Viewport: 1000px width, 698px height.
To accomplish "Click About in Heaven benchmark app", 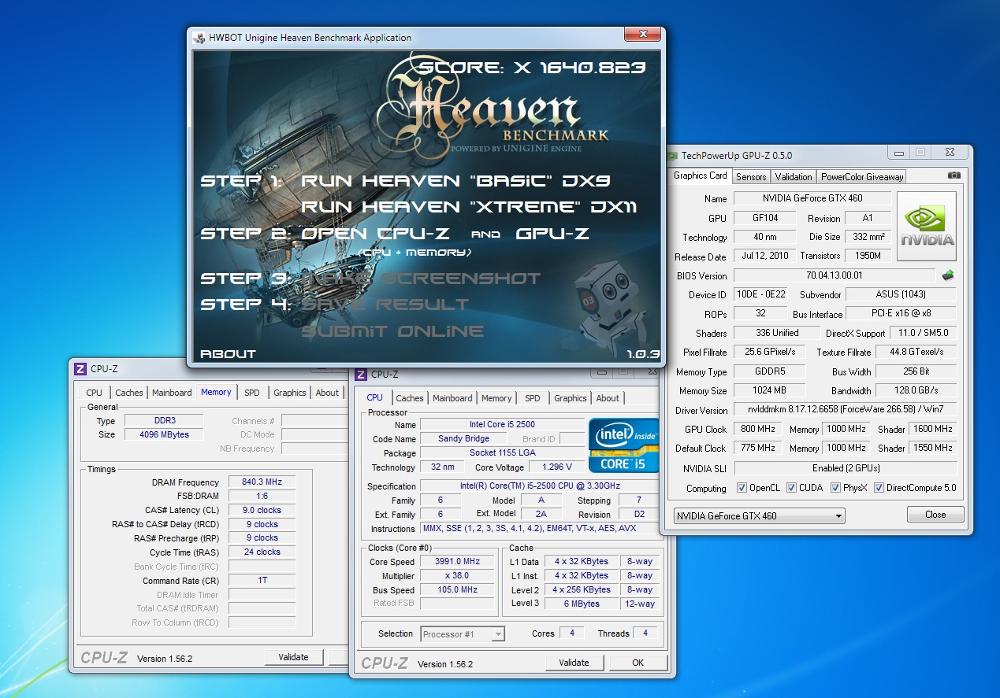I will point(228,353).
